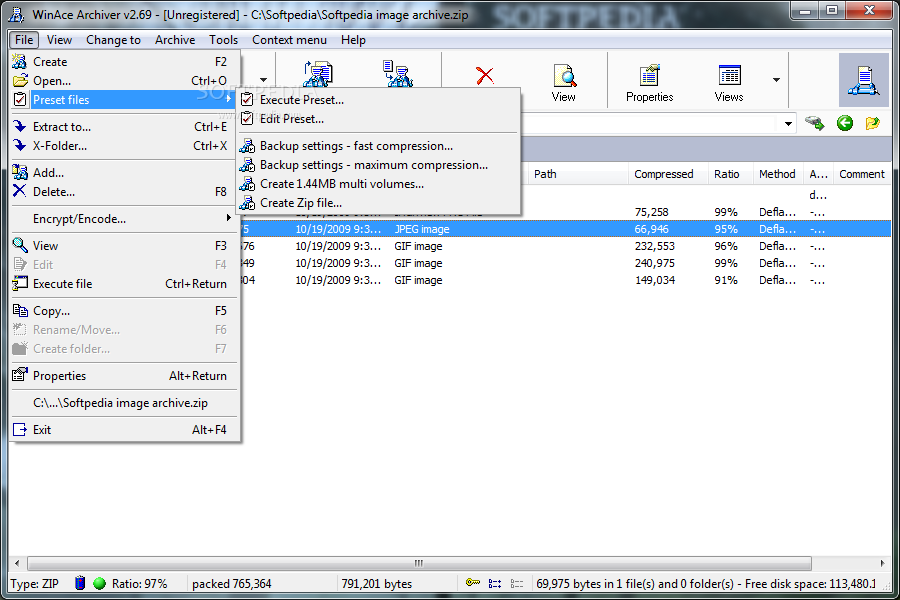Viewport: 900px width, 600px height.
Task: Click the first list view icon in status bar
Action: pyautogui.click(x=494, y=583)
